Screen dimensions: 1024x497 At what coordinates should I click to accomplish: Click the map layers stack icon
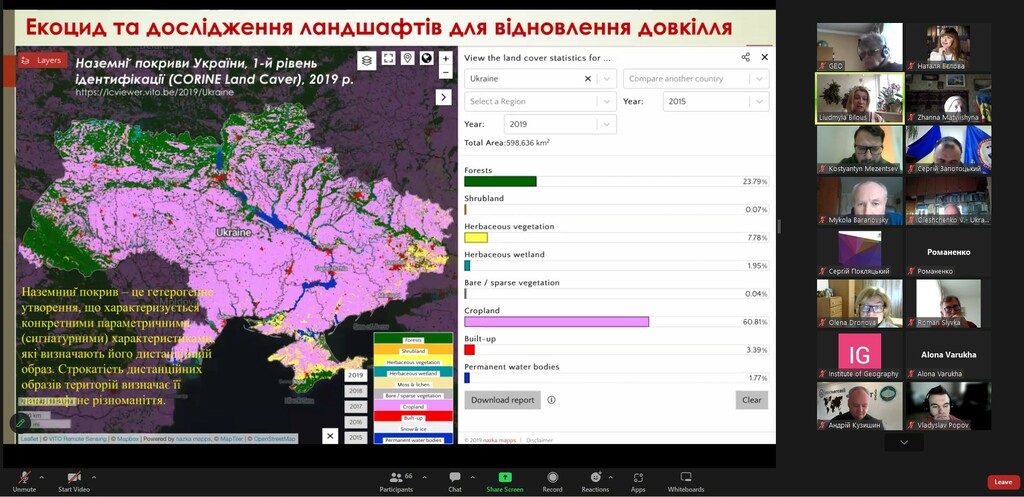[x=366, y=60]
